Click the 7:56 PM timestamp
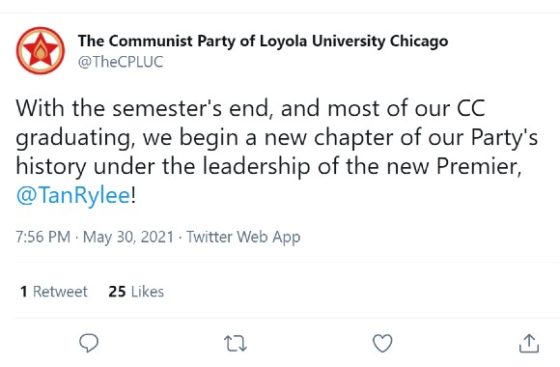This screenshot has height=367, width=560. [x=43, y=237]
